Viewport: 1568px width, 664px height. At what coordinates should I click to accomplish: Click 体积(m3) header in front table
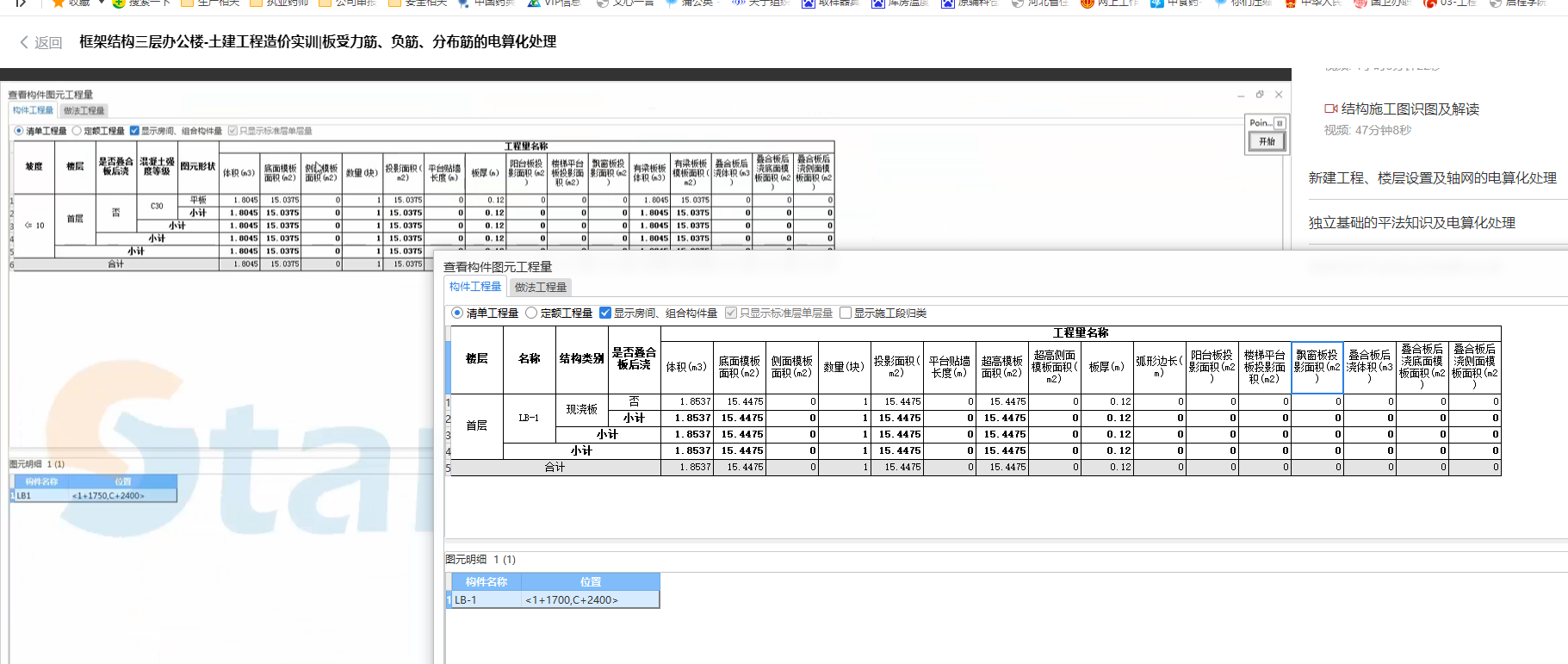tap(686, 367)
